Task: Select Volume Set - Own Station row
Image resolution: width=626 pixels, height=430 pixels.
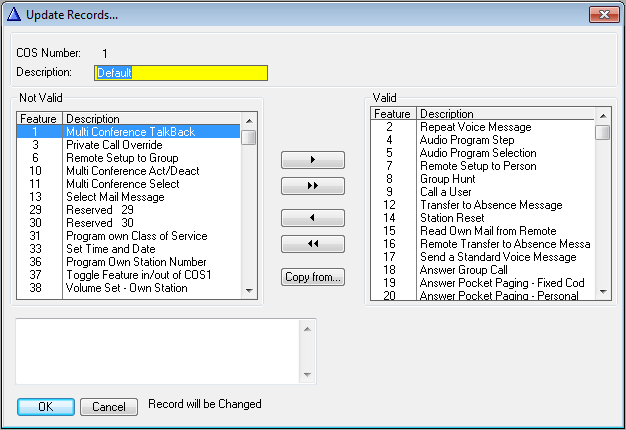Action: pyautogui.click(x=129, y=288)
